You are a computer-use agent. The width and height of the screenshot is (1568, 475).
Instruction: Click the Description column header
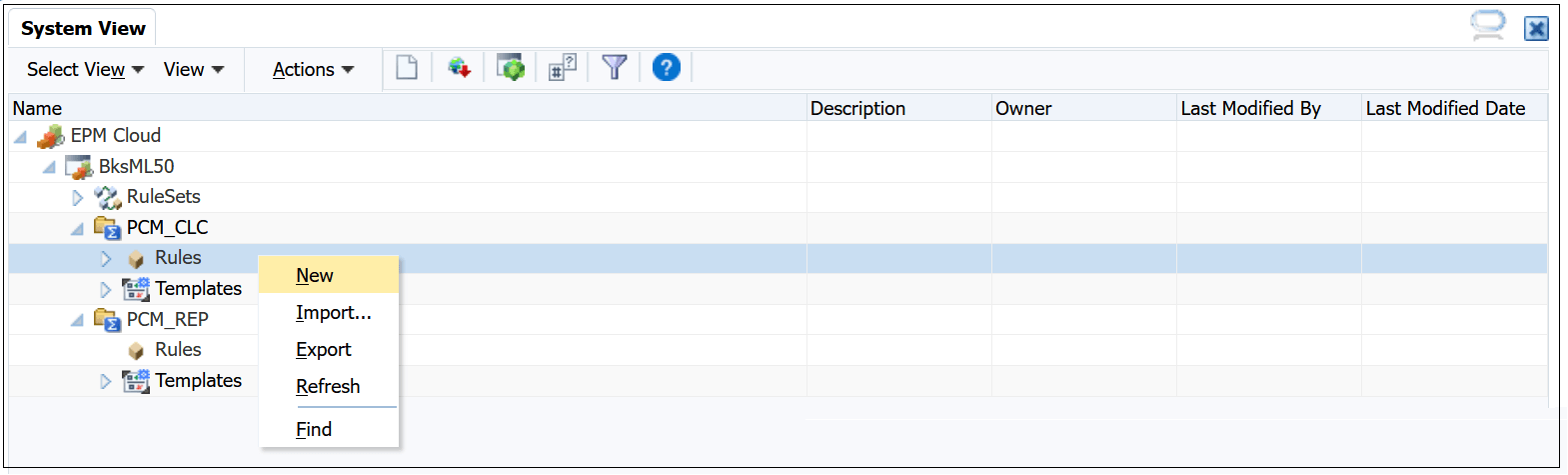(x=898, y=108)
